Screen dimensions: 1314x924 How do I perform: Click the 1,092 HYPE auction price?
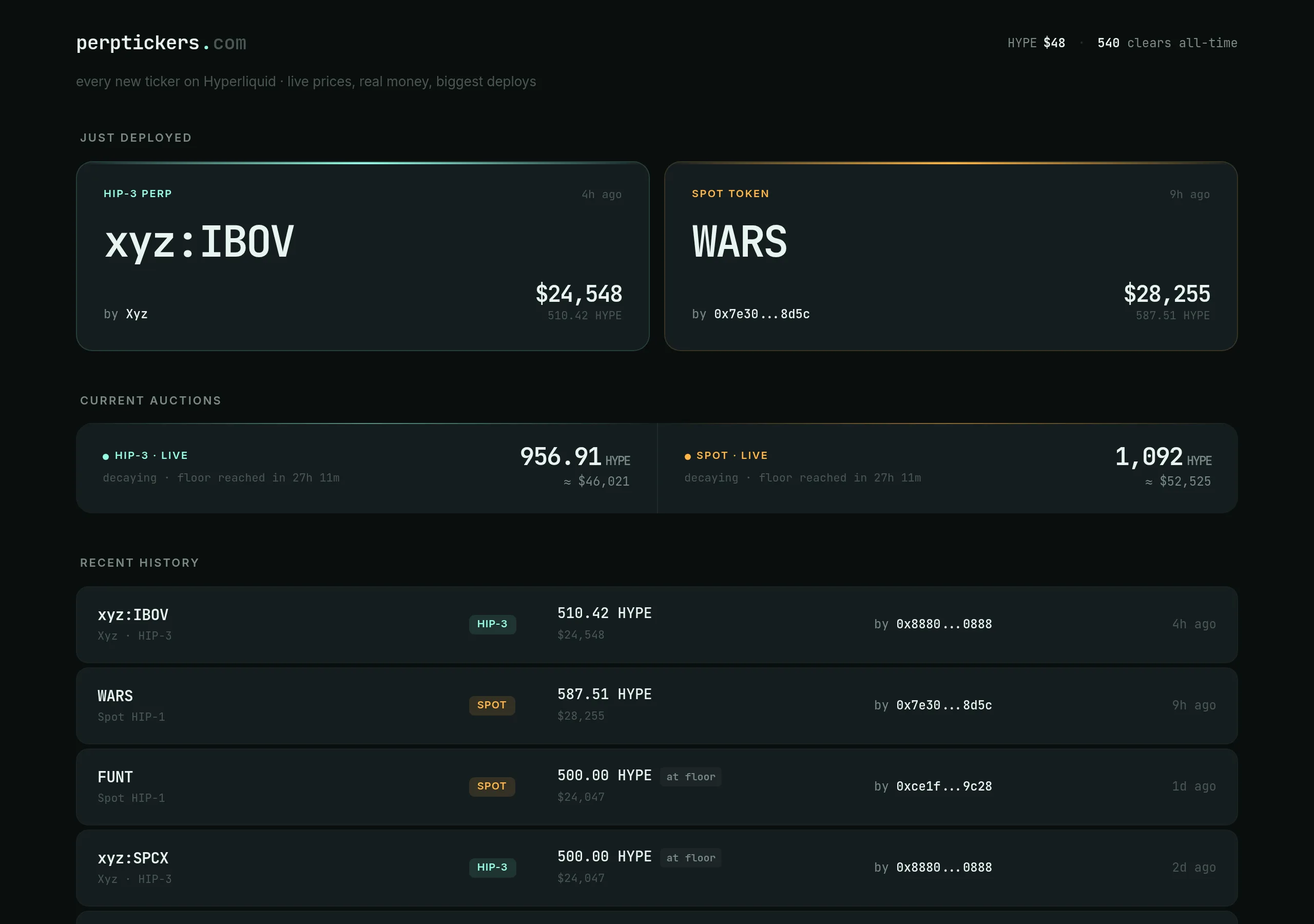pos(1164,457)
